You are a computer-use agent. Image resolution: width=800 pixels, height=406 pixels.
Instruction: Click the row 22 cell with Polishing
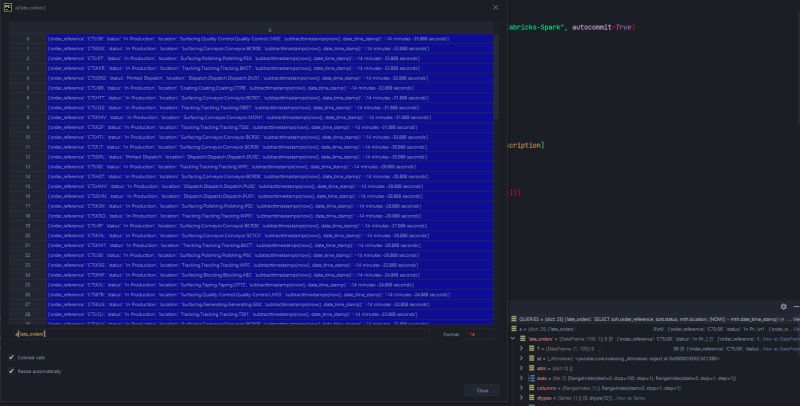[x=270, y=255]
